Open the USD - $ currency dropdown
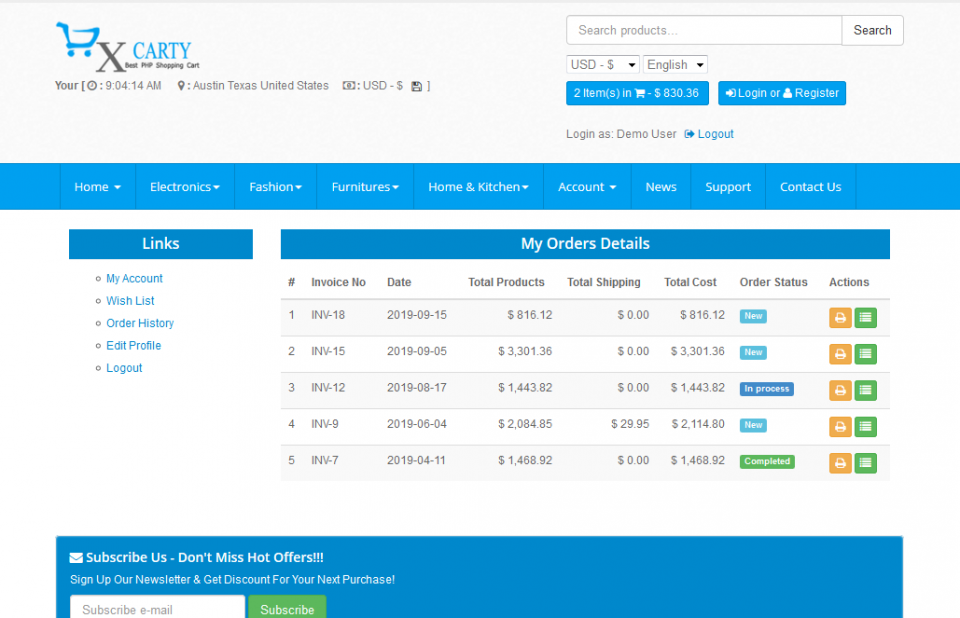This screenshot has height=618, width=960. pyautogui.click(x=602, y=64)
